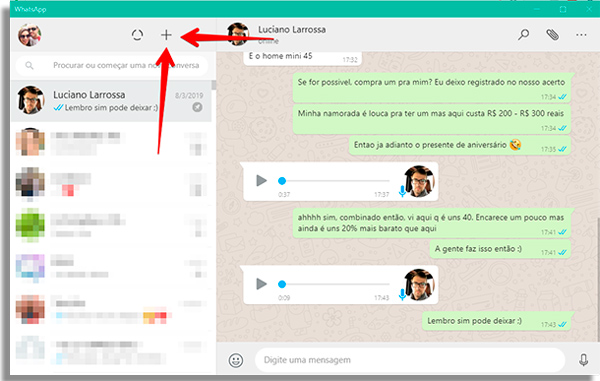Click the avatar on the 17:37 voice message
The image size is (600, 381).
(x=419, y=181)
